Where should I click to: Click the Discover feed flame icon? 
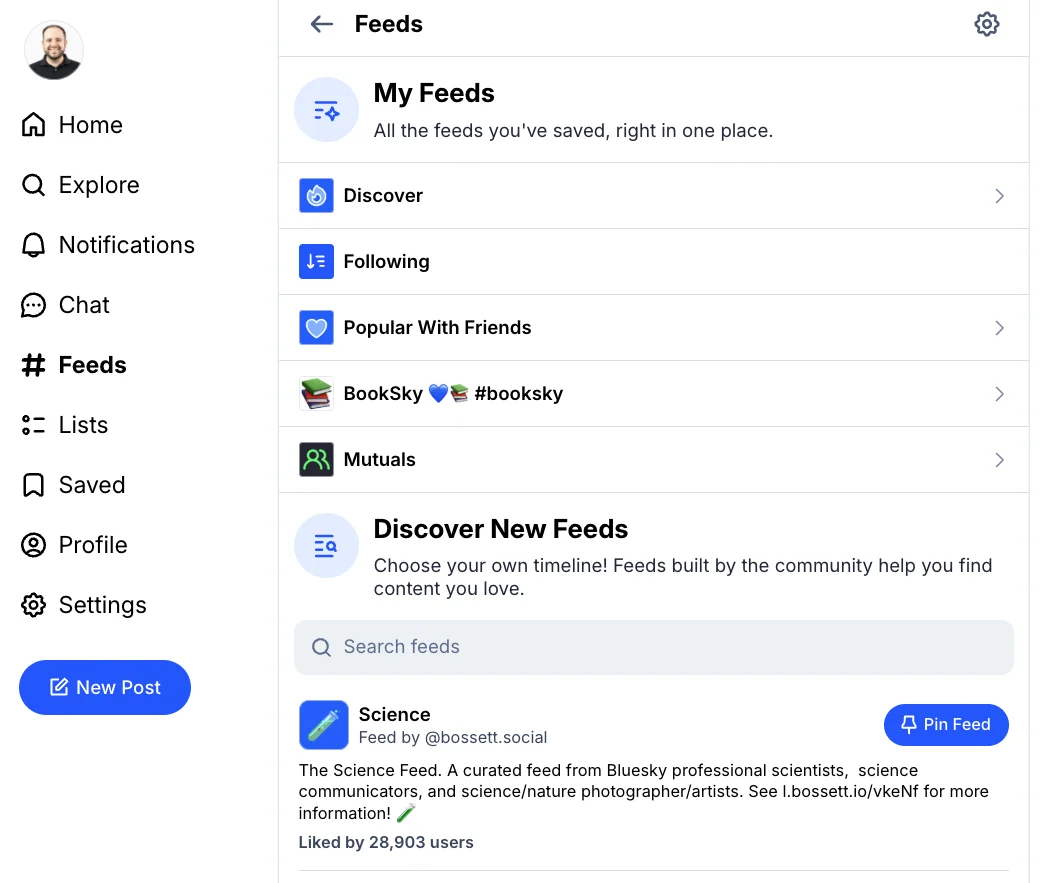(316, 195)
